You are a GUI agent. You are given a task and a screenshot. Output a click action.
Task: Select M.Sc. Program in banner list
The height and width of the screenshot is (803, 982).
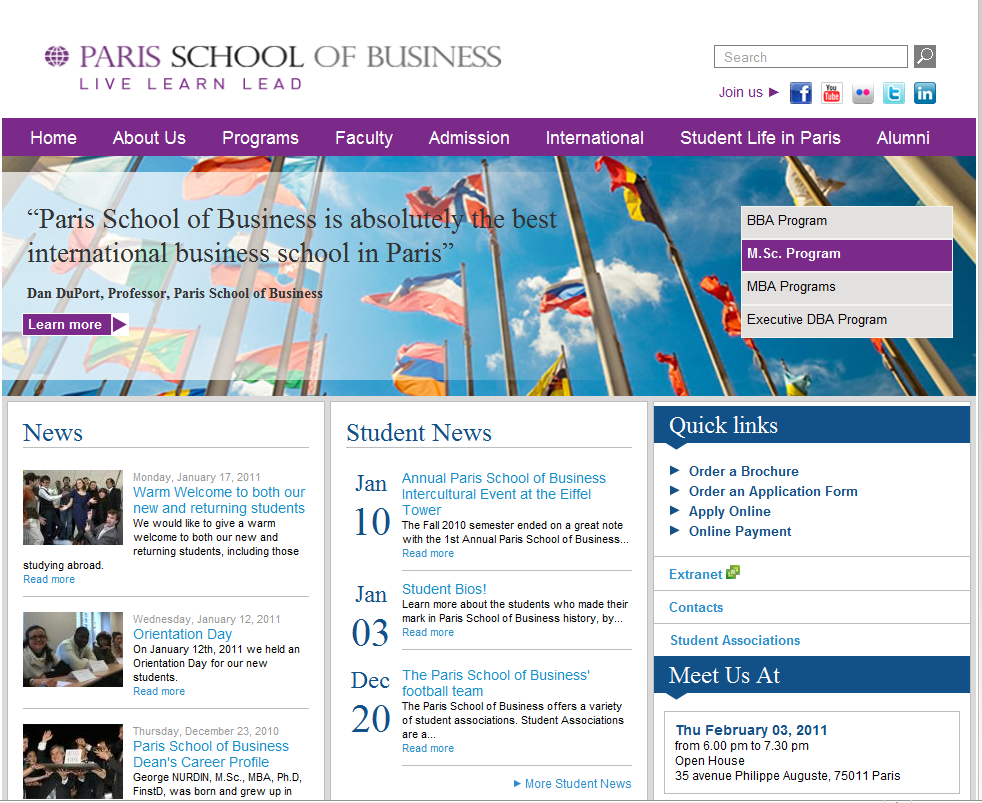point(846,254)
